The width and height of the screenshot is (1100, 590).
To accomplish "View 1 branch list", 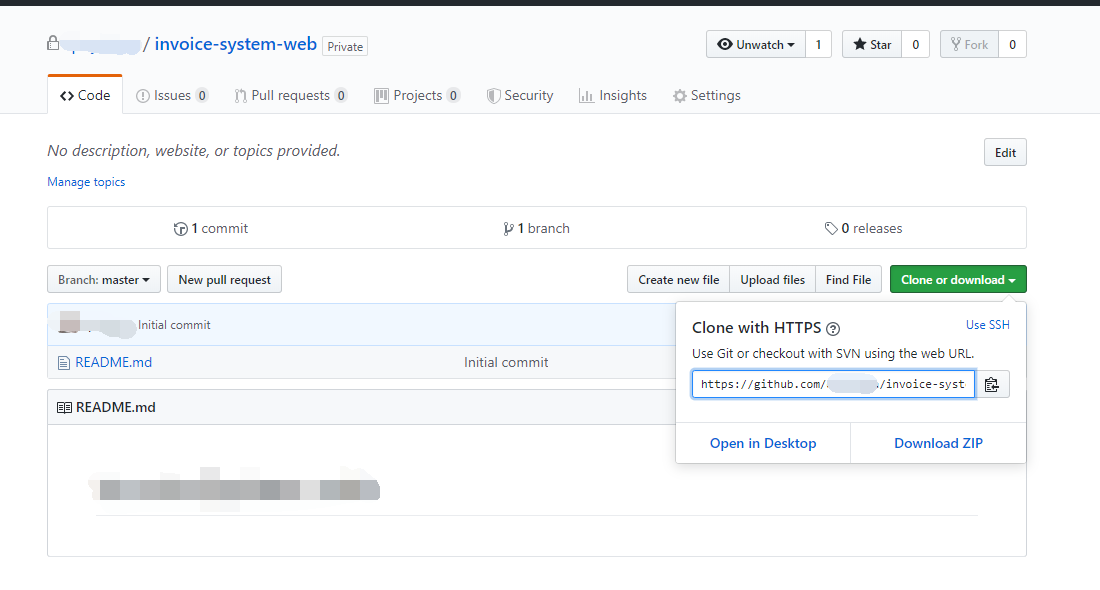I will tap(537, 229).
